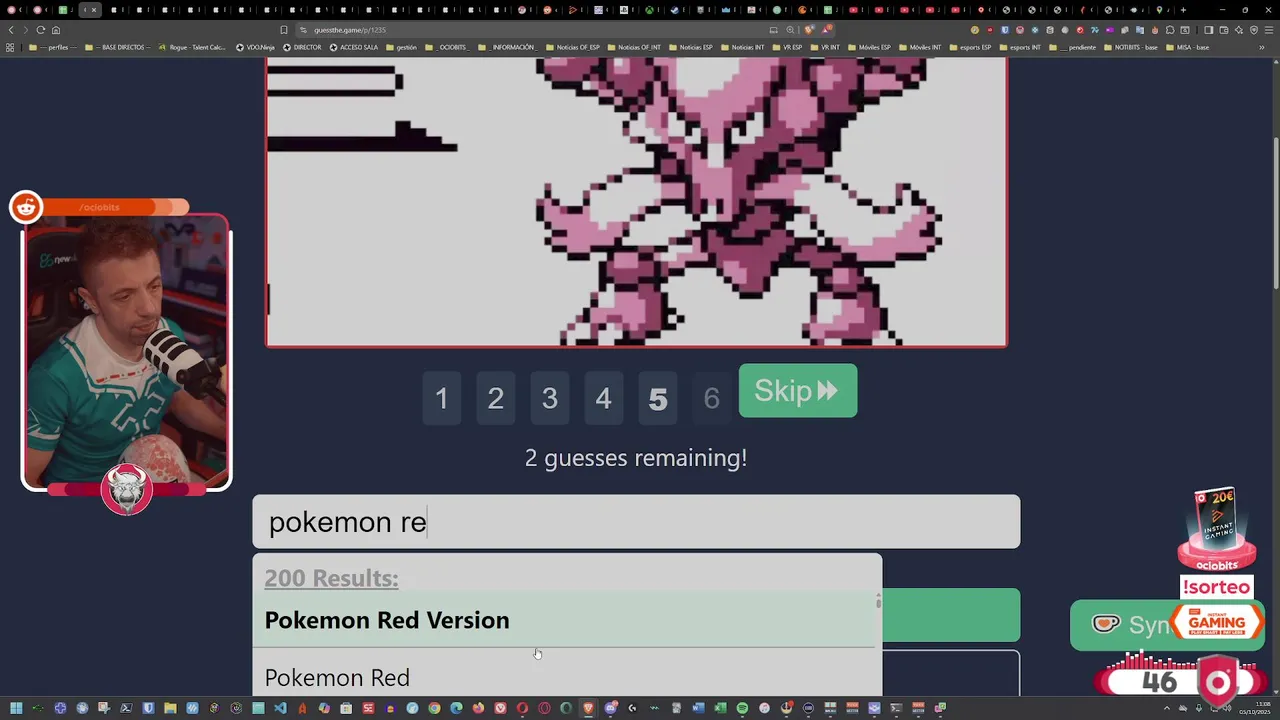
Task: Open Chrome from the taskbar
Action: tap(434, 708)
